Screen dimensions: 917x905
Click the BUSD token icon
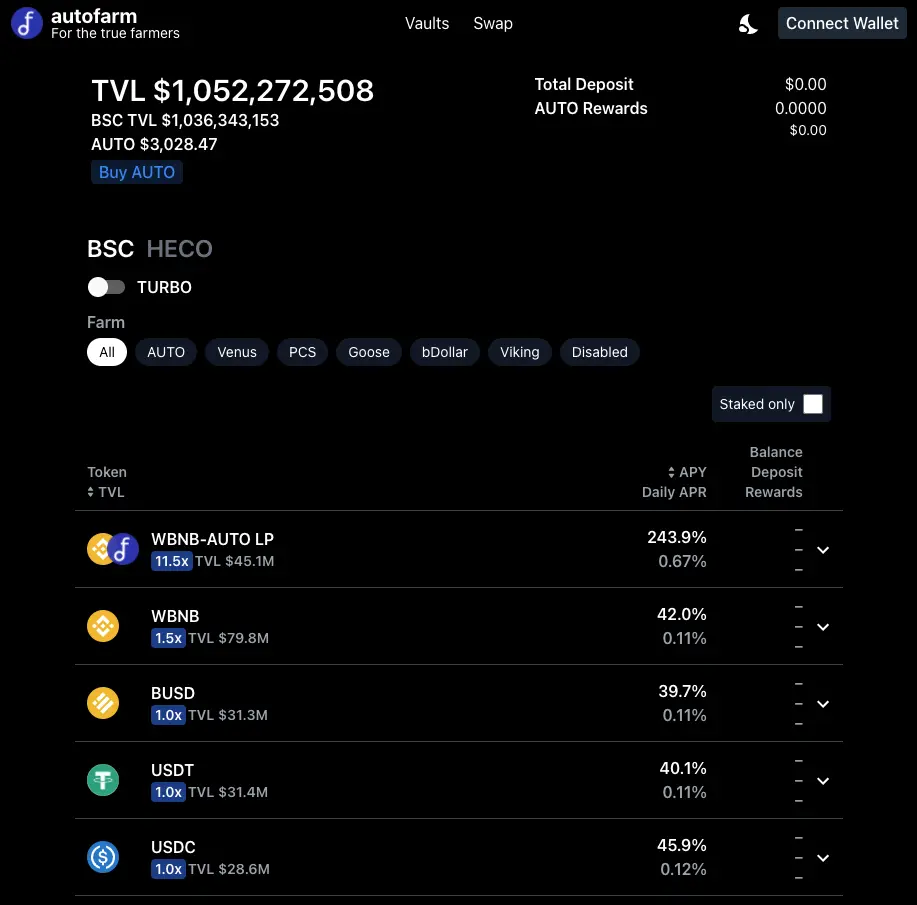[103, 703]
